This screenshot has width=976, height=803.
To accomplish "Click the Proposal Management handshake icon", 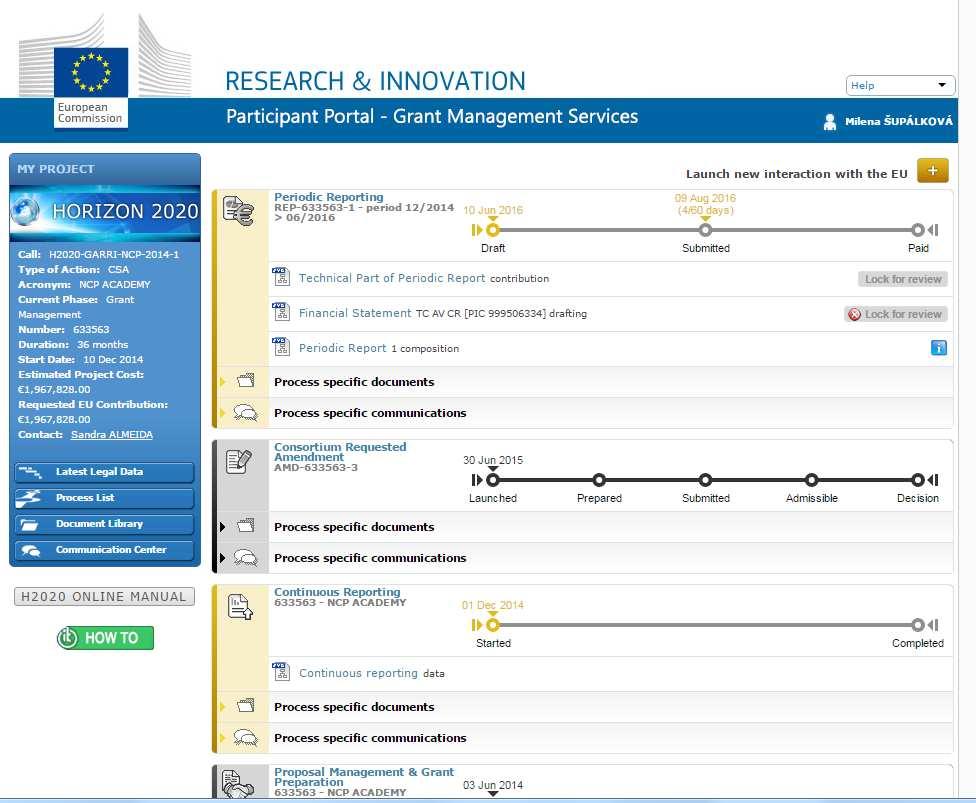I will tap(238, 784).
